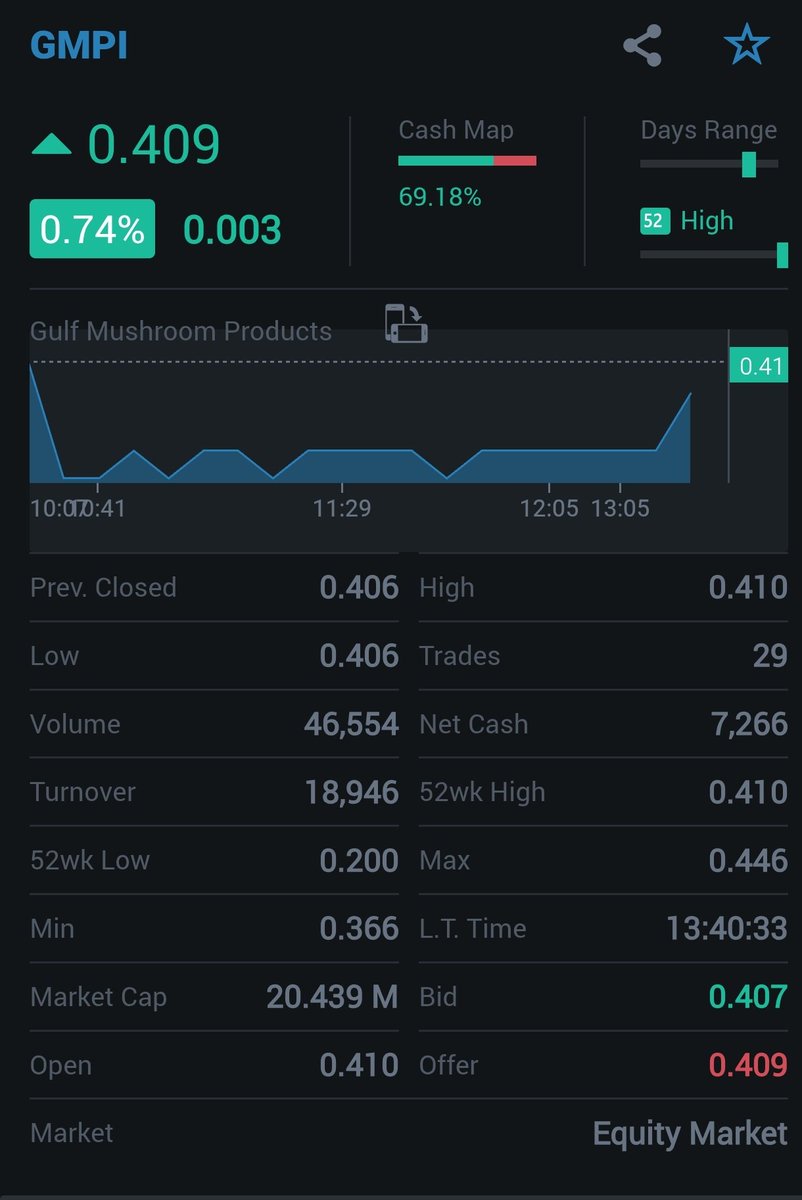Tap the Gulf Mushroom Products name
The height and width of the screenshot is (1200, 802).
[x=181, y=332]
